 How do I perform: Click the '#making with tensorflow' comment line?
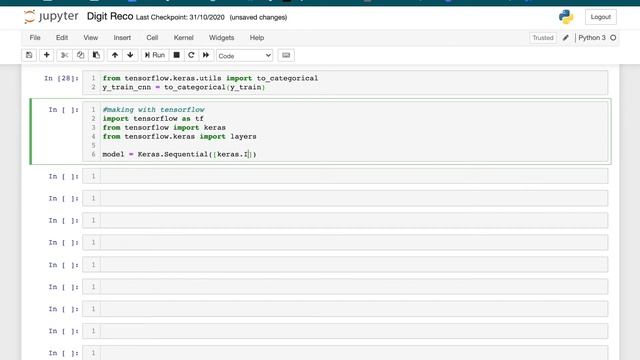pos(153,109)
